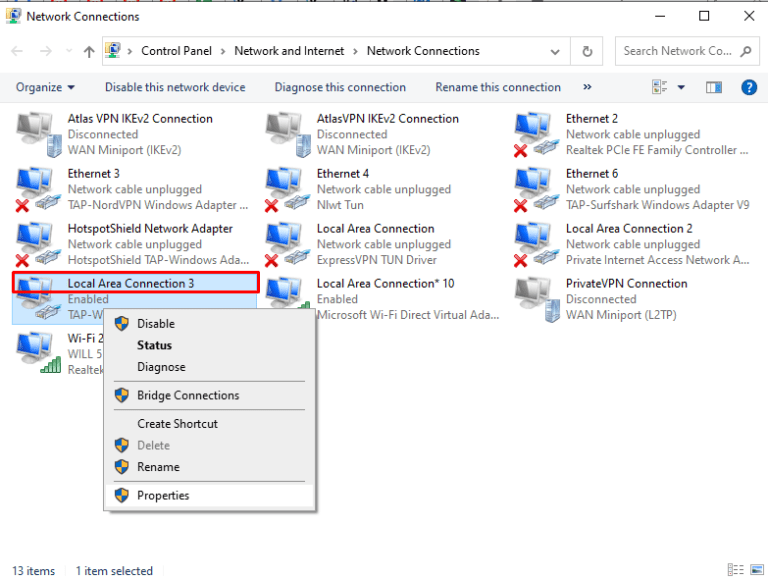Select Disable in the context menu
The width and height of the screenshot is (768, 579).
[156, 323]
